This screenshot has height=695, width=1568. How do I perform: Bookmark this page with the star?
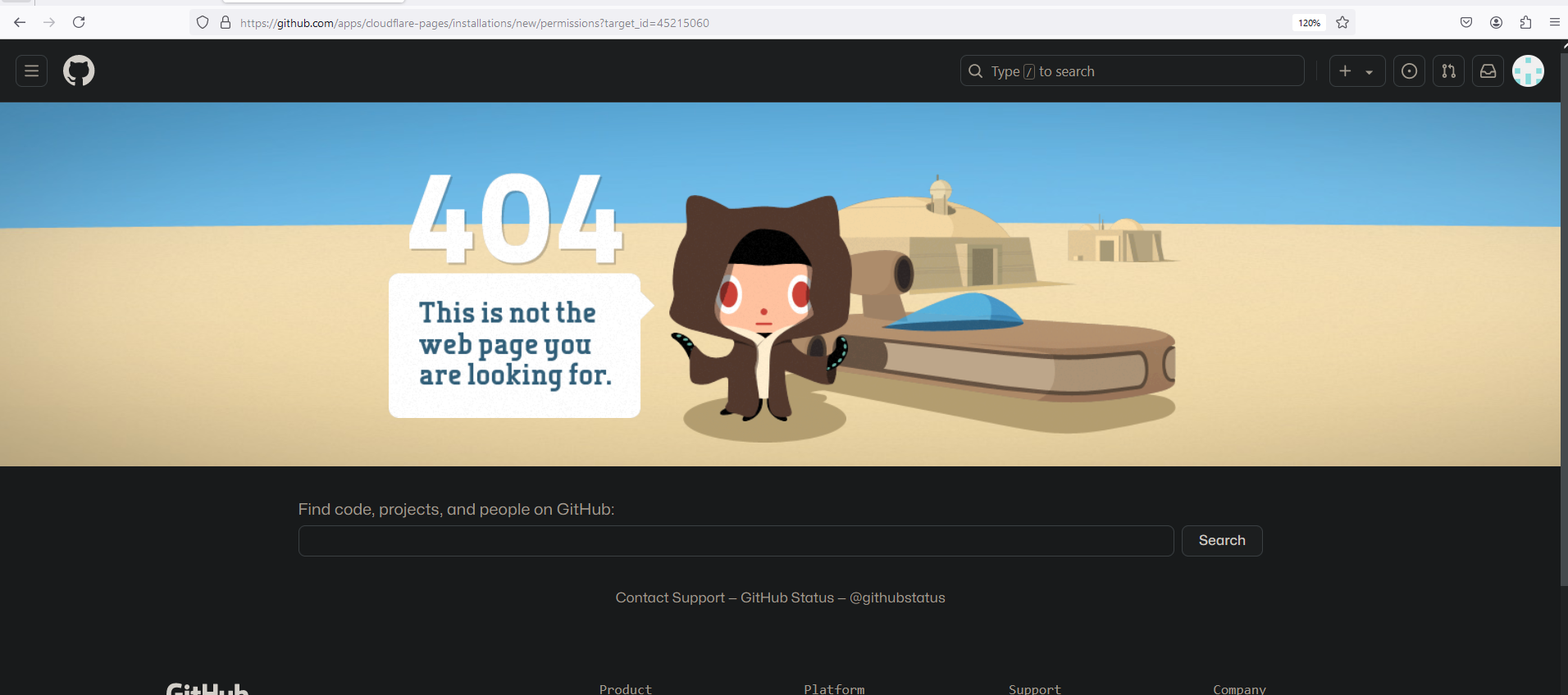(x=1342, y=23)
